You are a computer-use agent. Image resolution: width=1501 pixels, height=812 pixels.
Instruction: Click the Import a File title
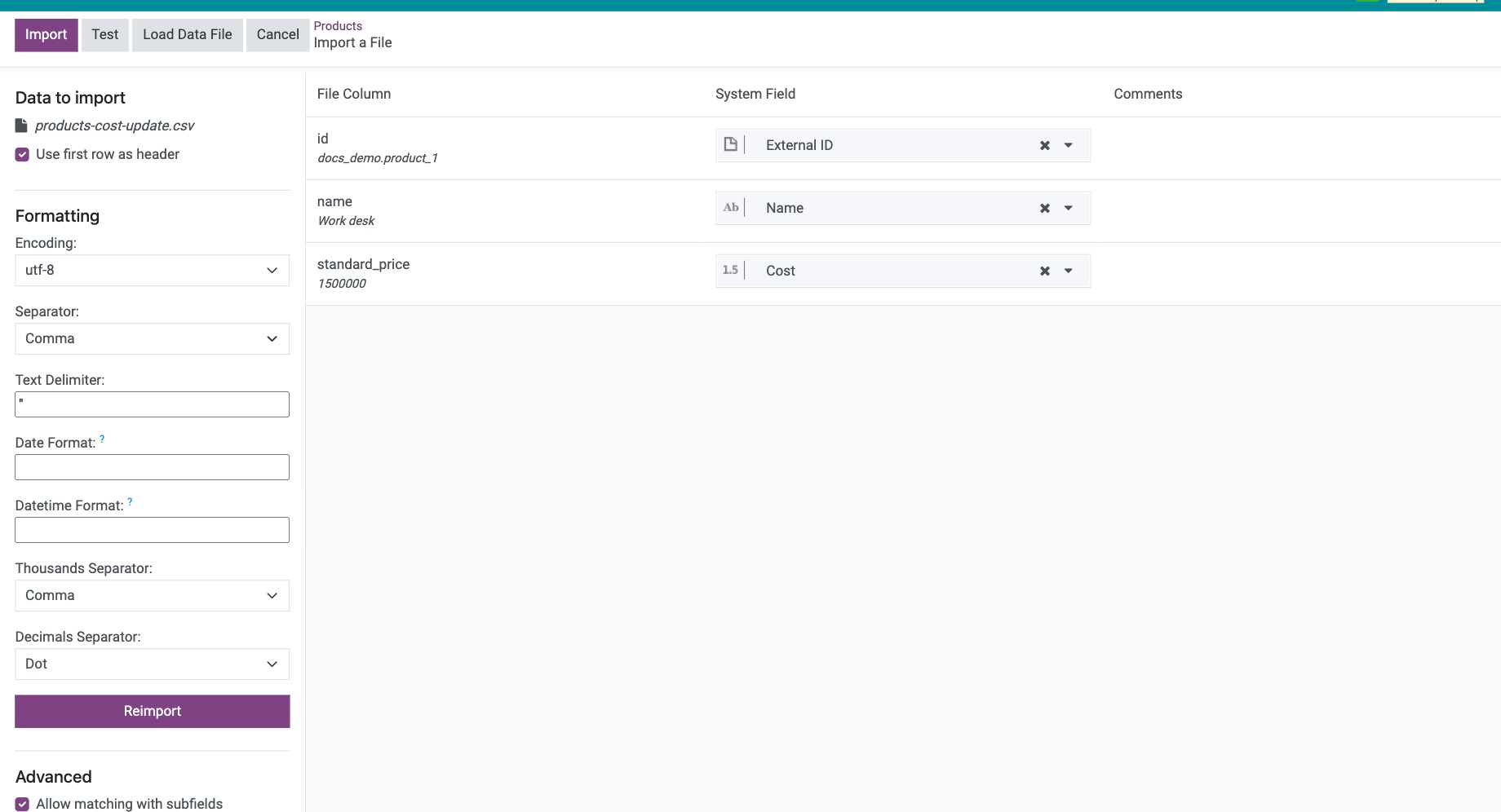[x=353, y=42]
